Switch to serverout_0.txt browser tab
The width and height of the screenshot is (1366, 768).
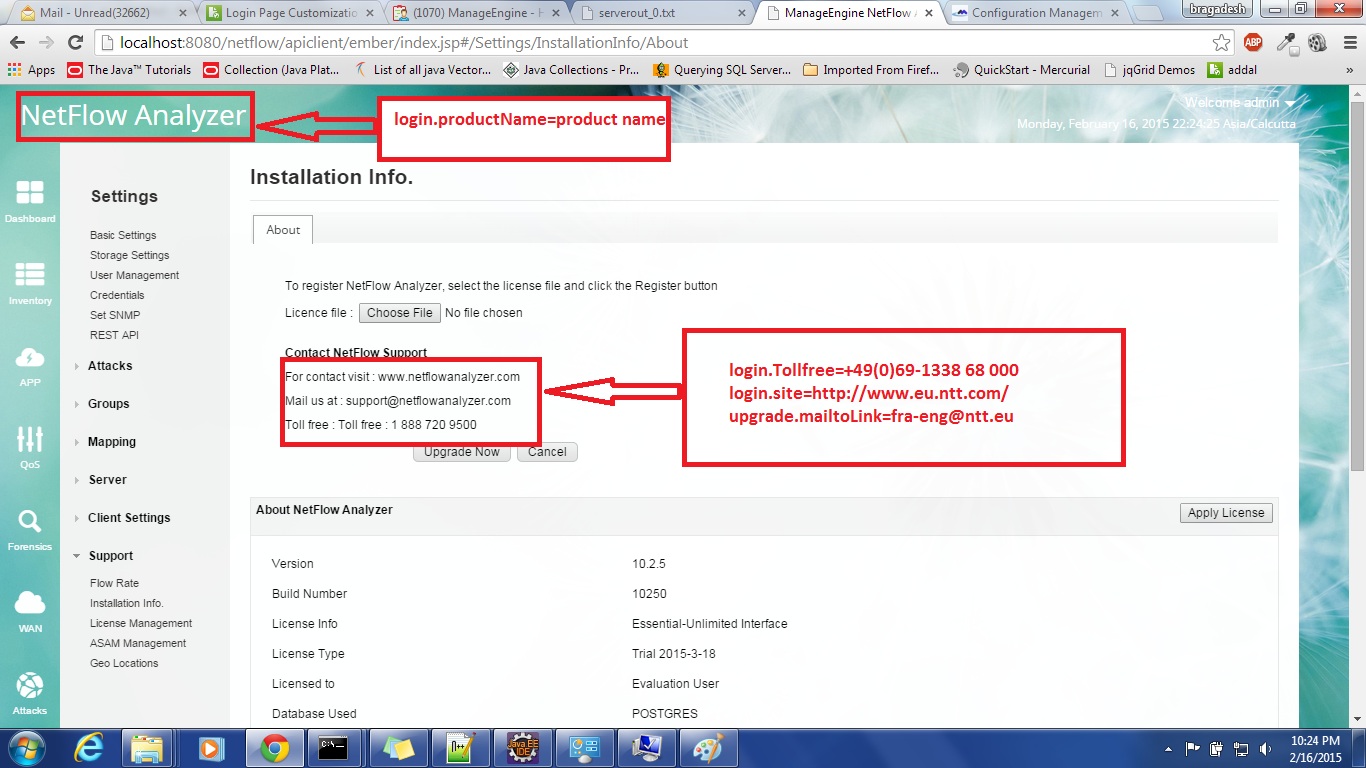coord(659,13)
